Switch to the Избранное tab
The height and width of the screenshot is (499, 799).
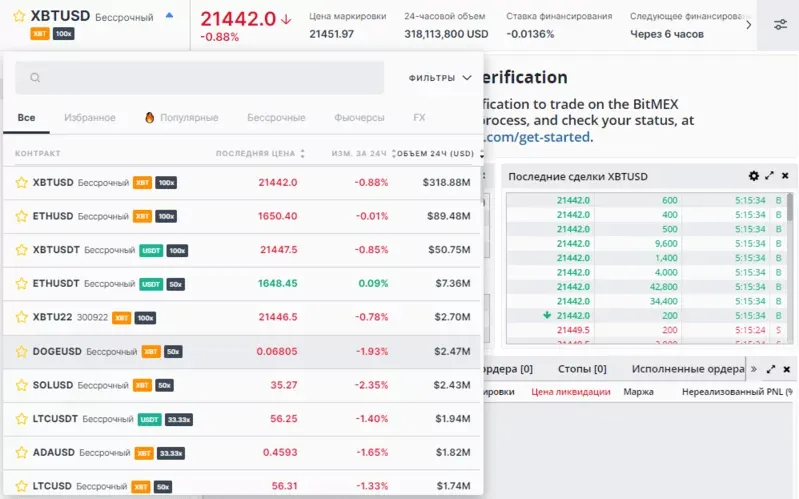tap(90, 118)
